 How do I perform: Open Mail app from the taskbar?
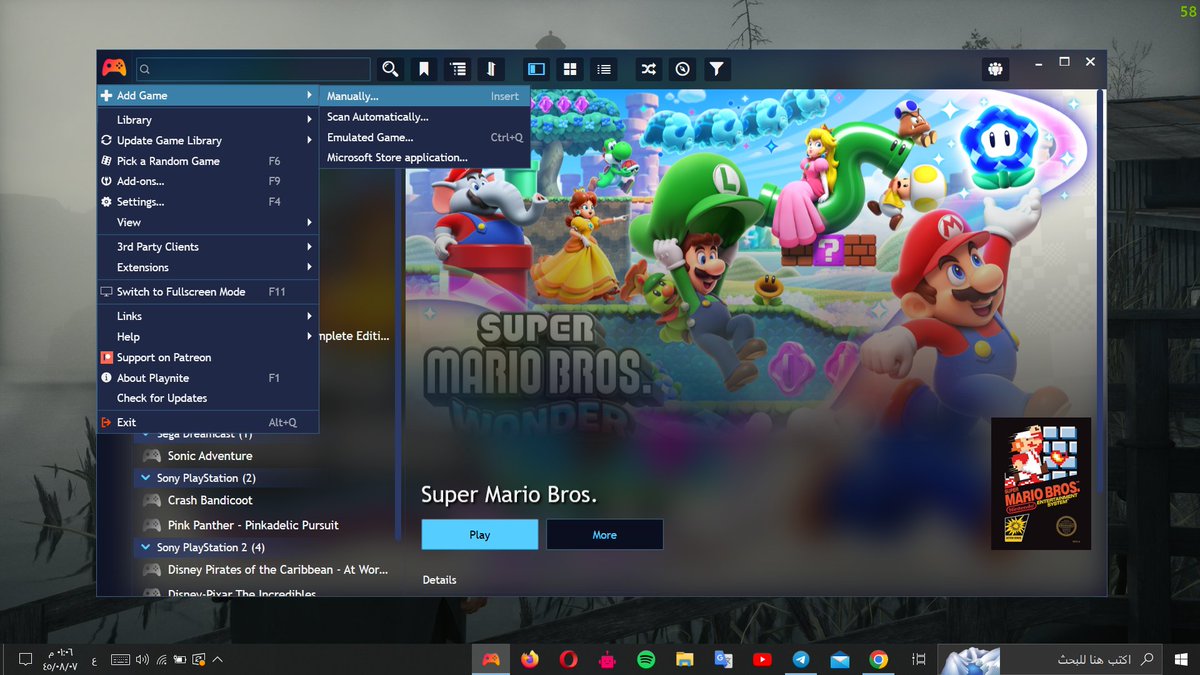click(x=840, y=659)
